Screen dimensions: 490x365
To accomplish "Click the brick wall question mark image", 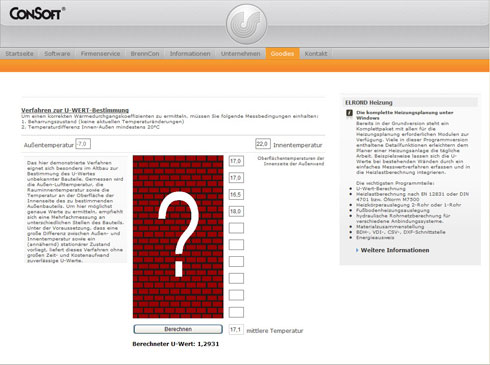I will click(178, 237).
